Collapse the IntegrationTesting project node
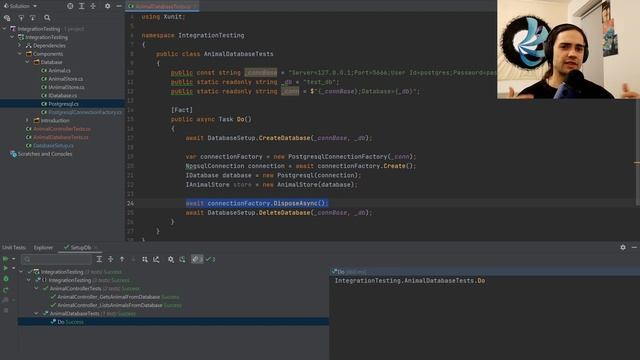Screen dimensions: 640x360 pyautogui.click(x=12, y=37)
